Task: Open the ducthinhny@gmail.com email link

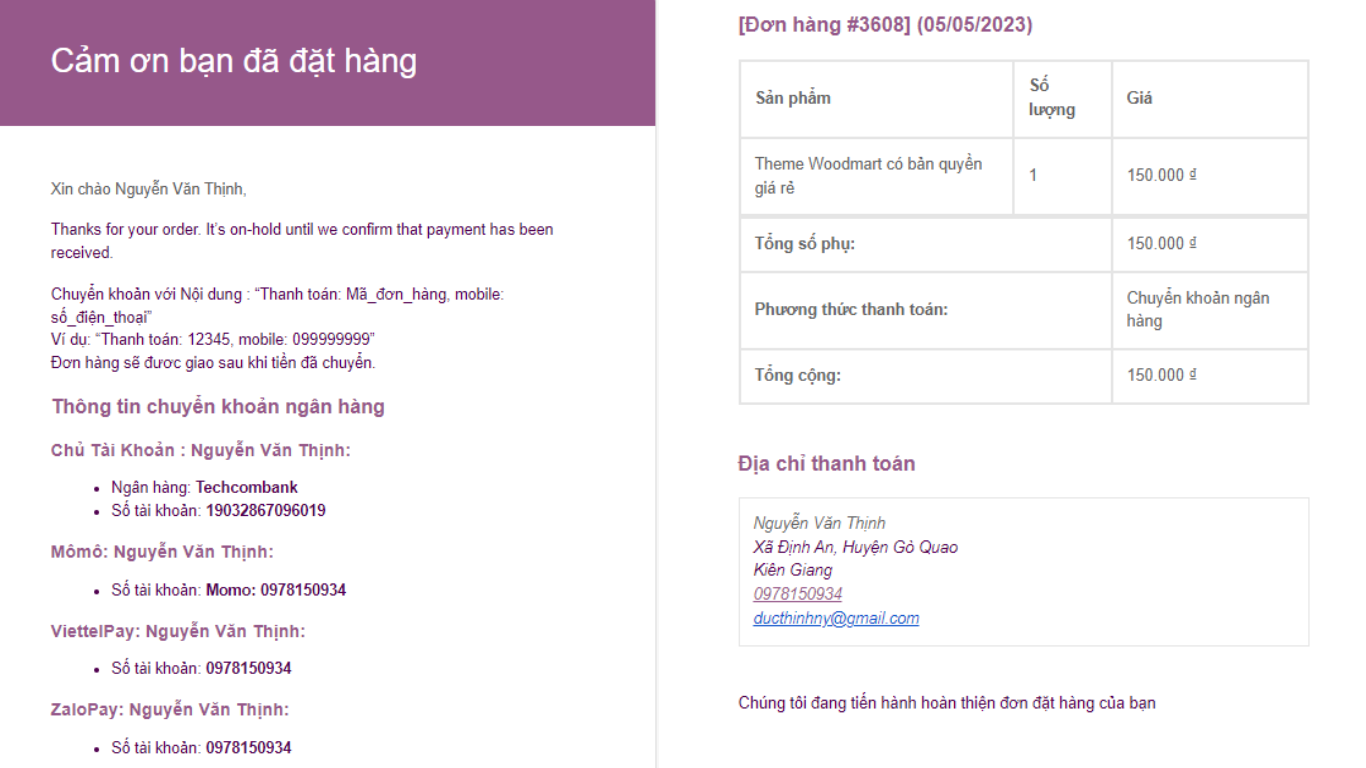Action: point(836,618)
